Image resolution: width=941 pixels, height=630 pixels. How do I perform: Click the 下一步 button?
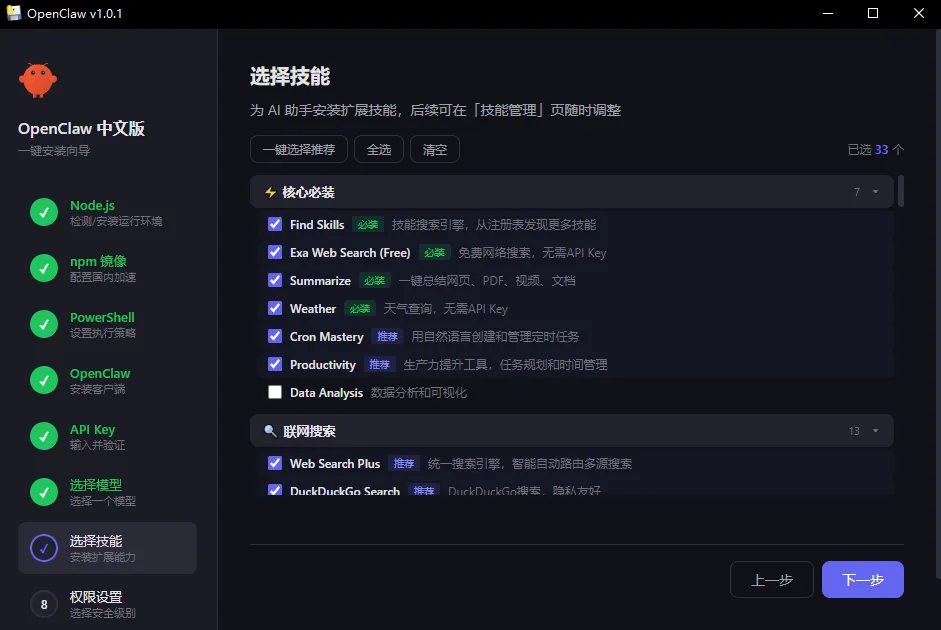point(862,580)
